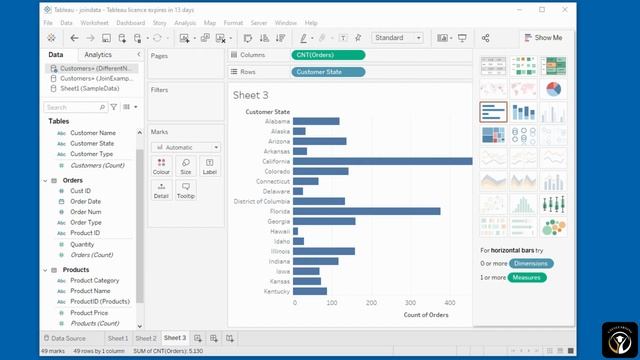
Task: Collapse the Orders table group
Action: point(45,180)
